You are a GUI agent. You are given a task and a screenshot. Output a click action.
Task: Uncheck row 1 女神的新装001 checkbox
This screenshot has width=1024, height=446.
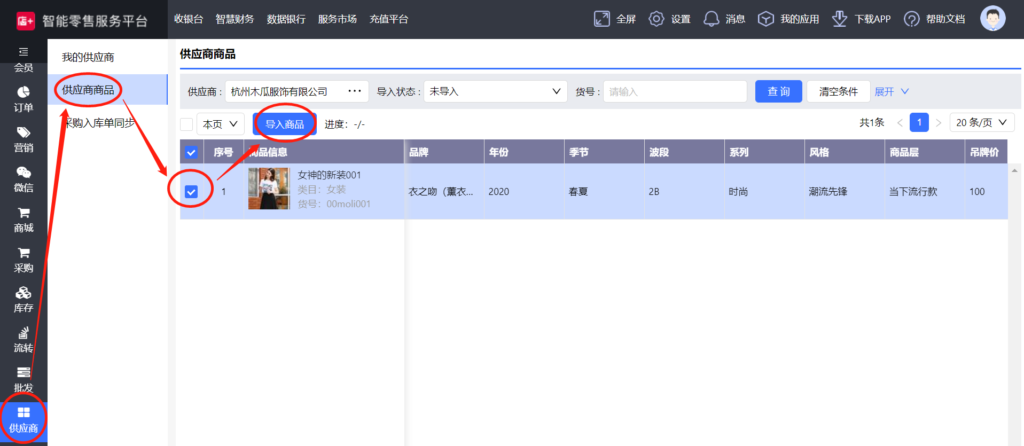(x=191, y=191)
